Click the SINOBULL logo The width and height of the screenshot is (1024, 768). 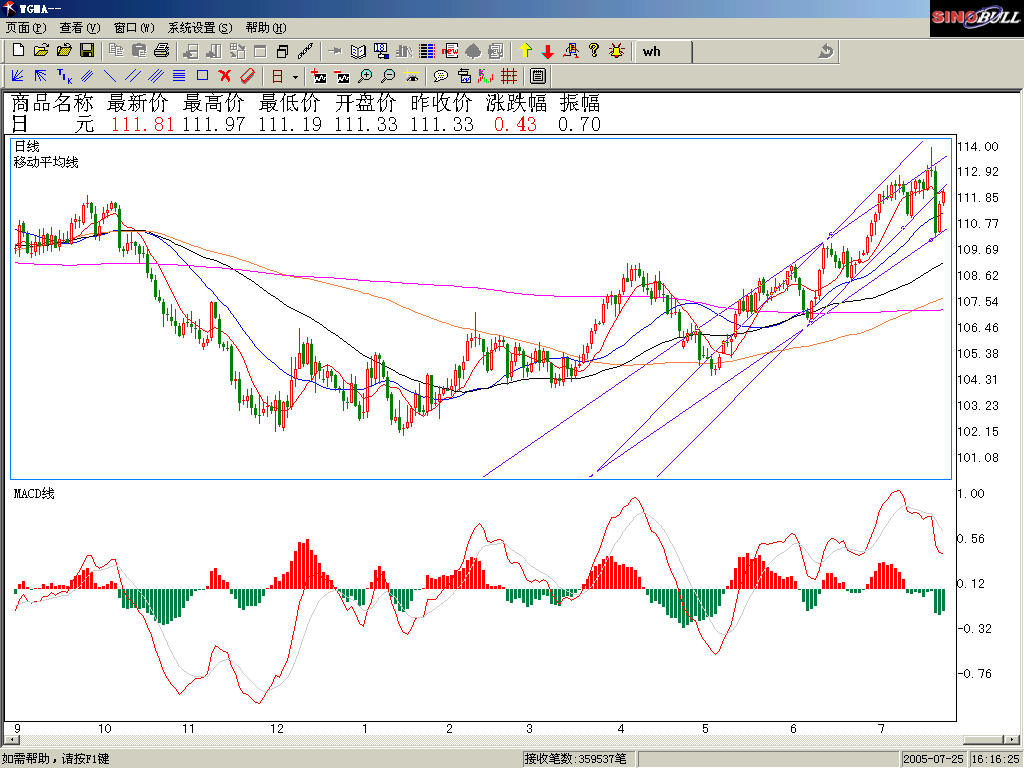pyautogui.click(x=976, y=18)
